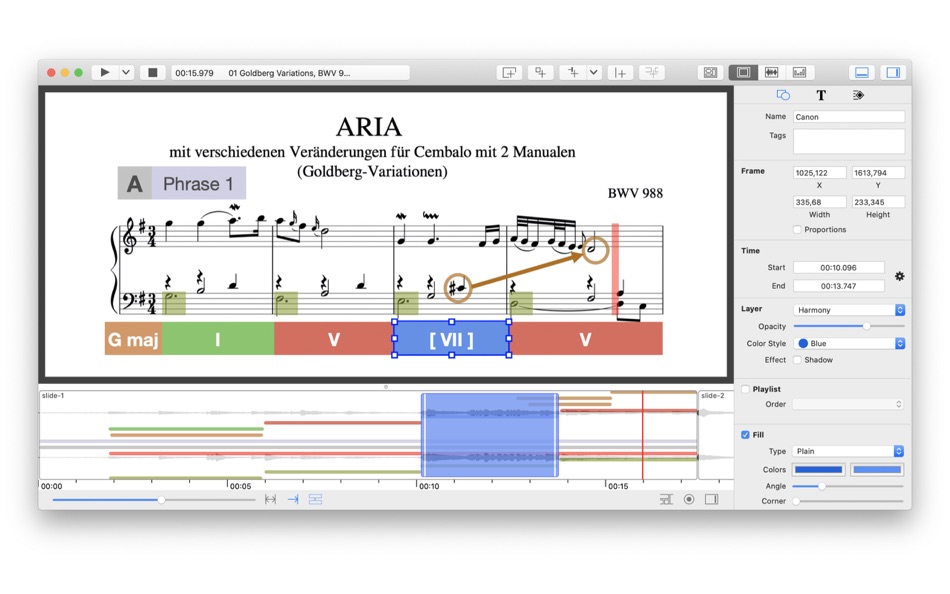The height and width of the screenshot is (594, 950).
Task: Open the playlist Order dropdown
Action: (849, 404)
